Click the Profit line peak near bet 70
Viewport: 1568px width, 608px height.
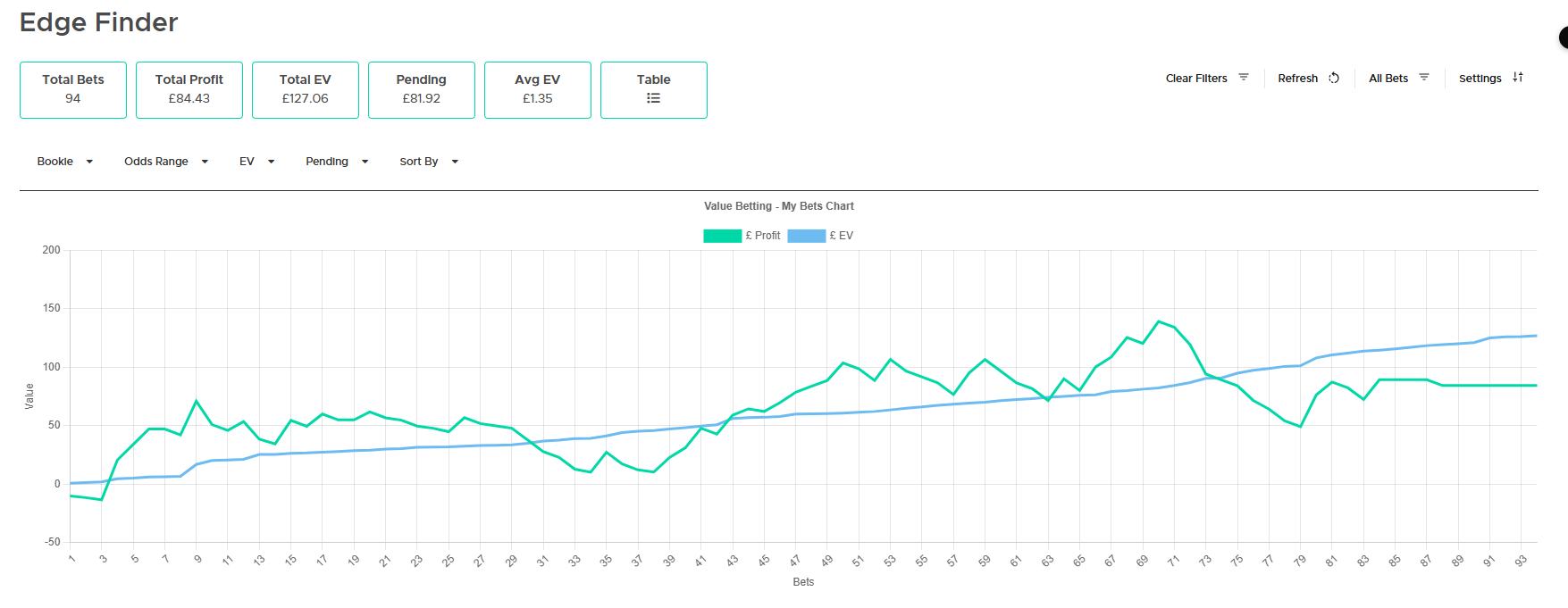point(1159,321)
